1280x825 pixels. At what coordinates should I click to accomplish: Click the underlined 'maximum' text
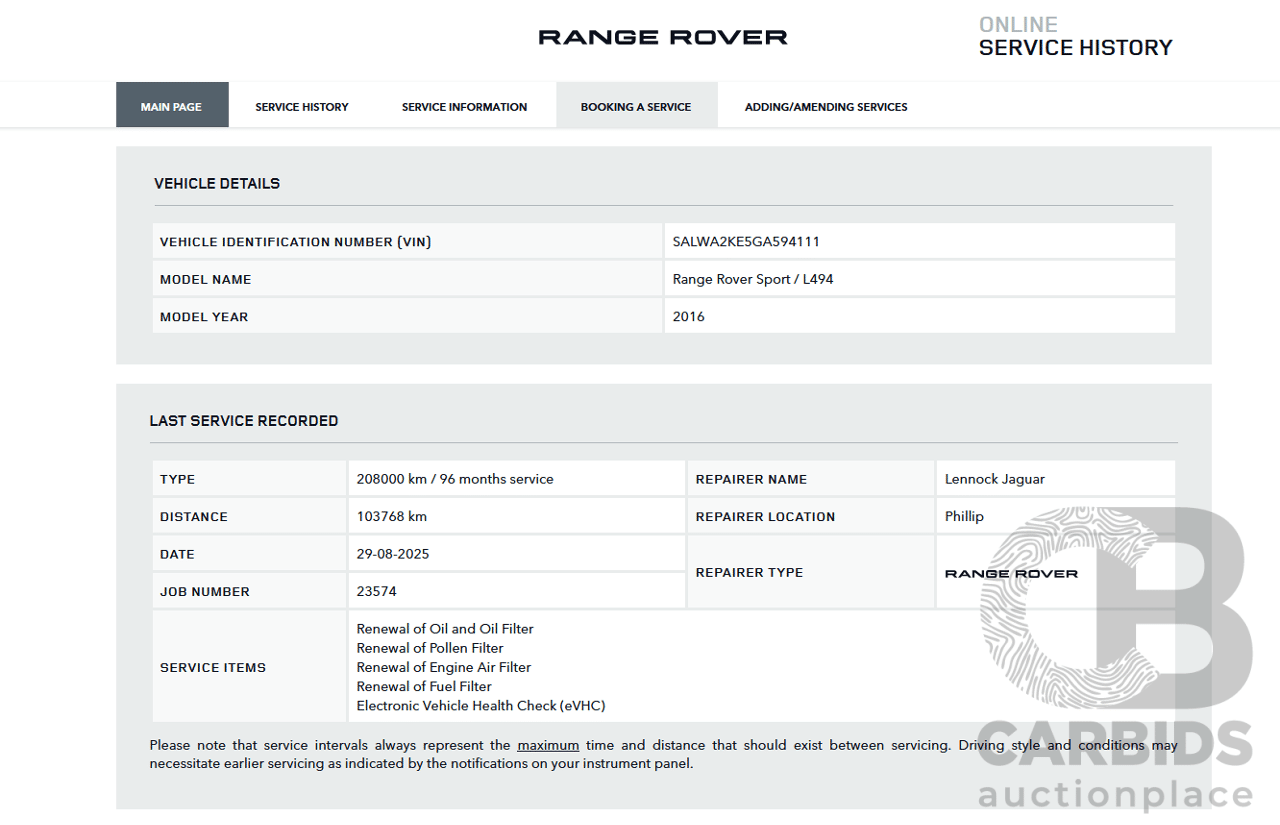[548, 745]
